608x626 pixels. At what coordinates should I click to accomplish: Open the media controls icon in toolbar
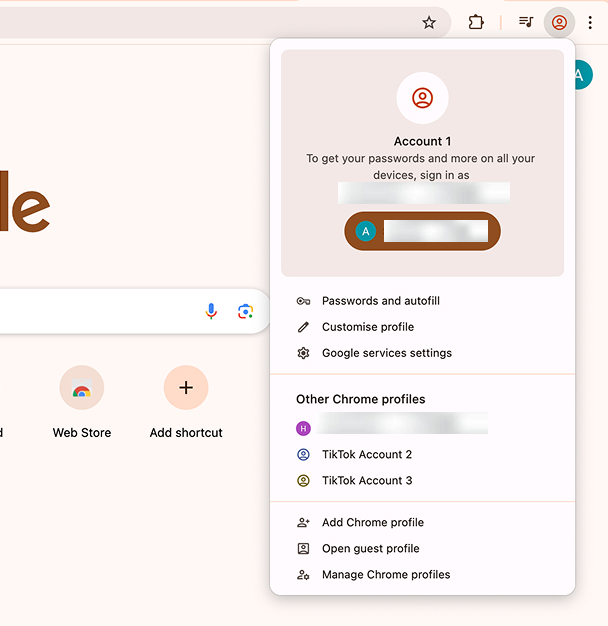coord(526,22)
